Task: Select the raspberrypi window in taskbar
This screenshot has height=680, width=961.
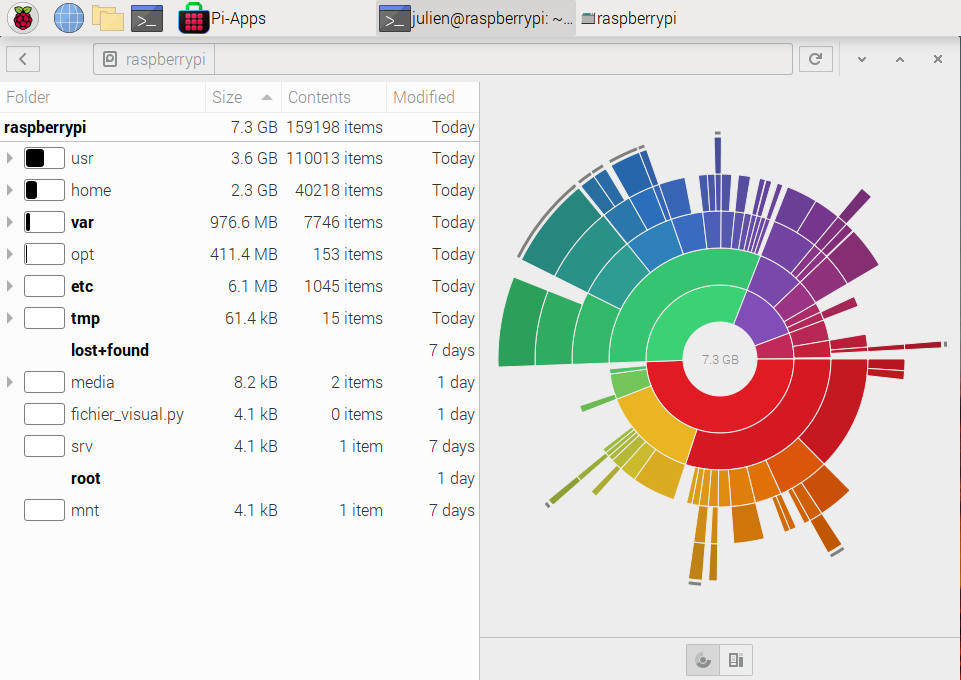Action: [630, 18]
